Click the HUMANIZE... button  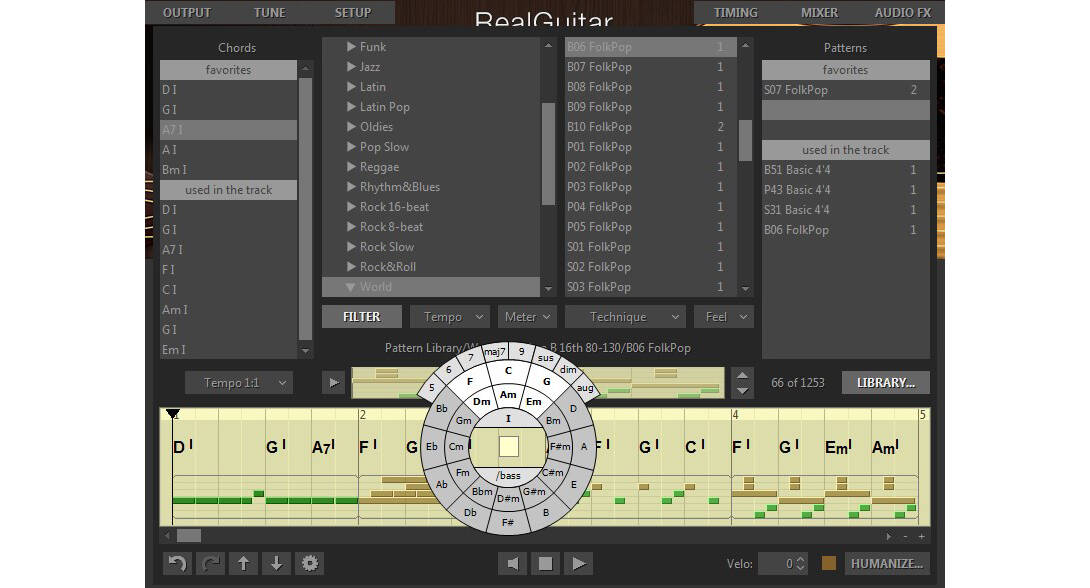(x=886, y=564)
